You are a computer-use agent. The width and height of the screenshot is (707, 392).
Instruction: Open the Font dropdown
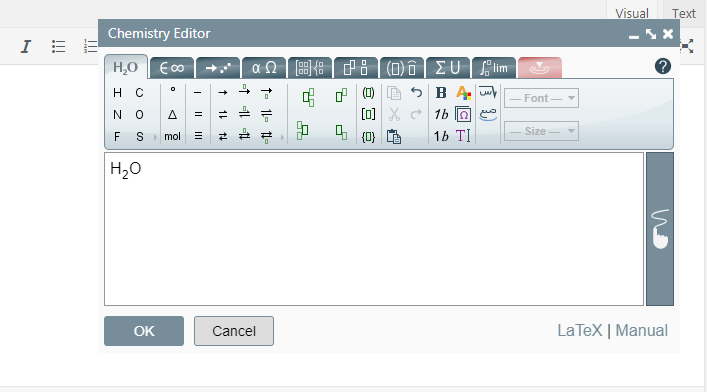coord(542,98)
